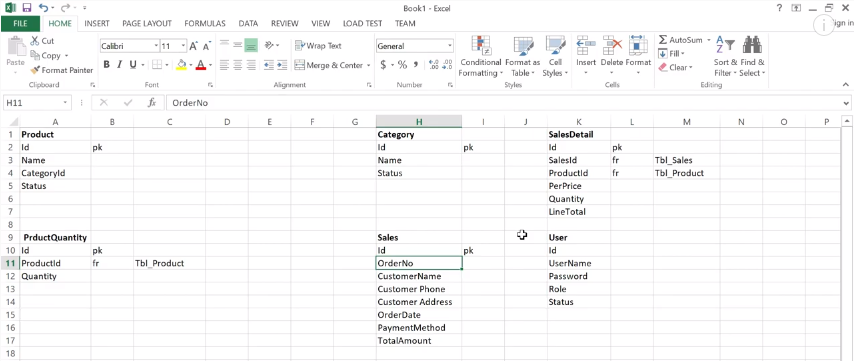Click the Save icon in quick access toolbar
The height and width of the screenshot is (361, 854).
(x=27, y=8)
